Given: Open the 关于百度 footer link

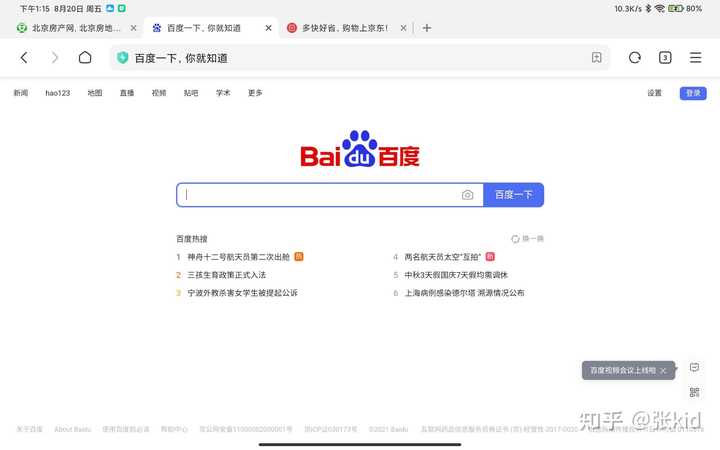Looking at the screenshot, I should pyautogui.click(x=29, y=429).
